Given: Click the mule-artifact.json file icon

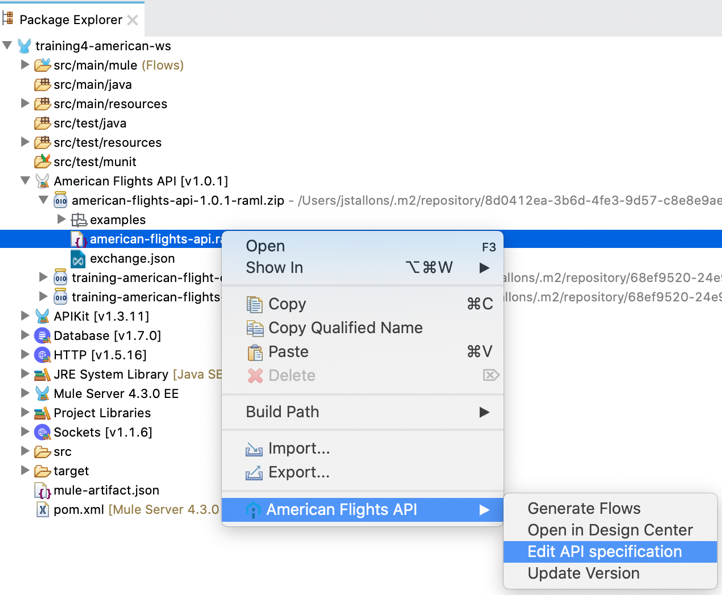Looking at the screenshot, I should tap(42, 490).
